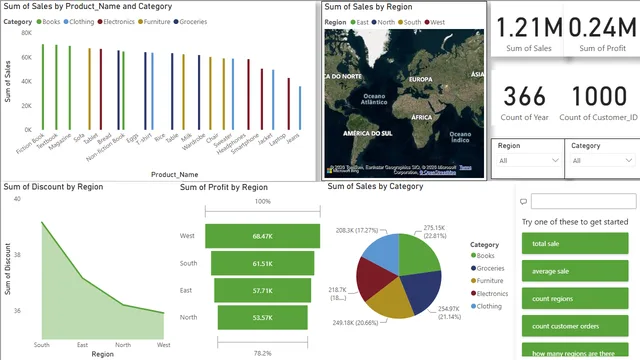This screenshot has height=360, width=640.
Task: Select the 'average sale' suggestion
Action: pos(575,271)
